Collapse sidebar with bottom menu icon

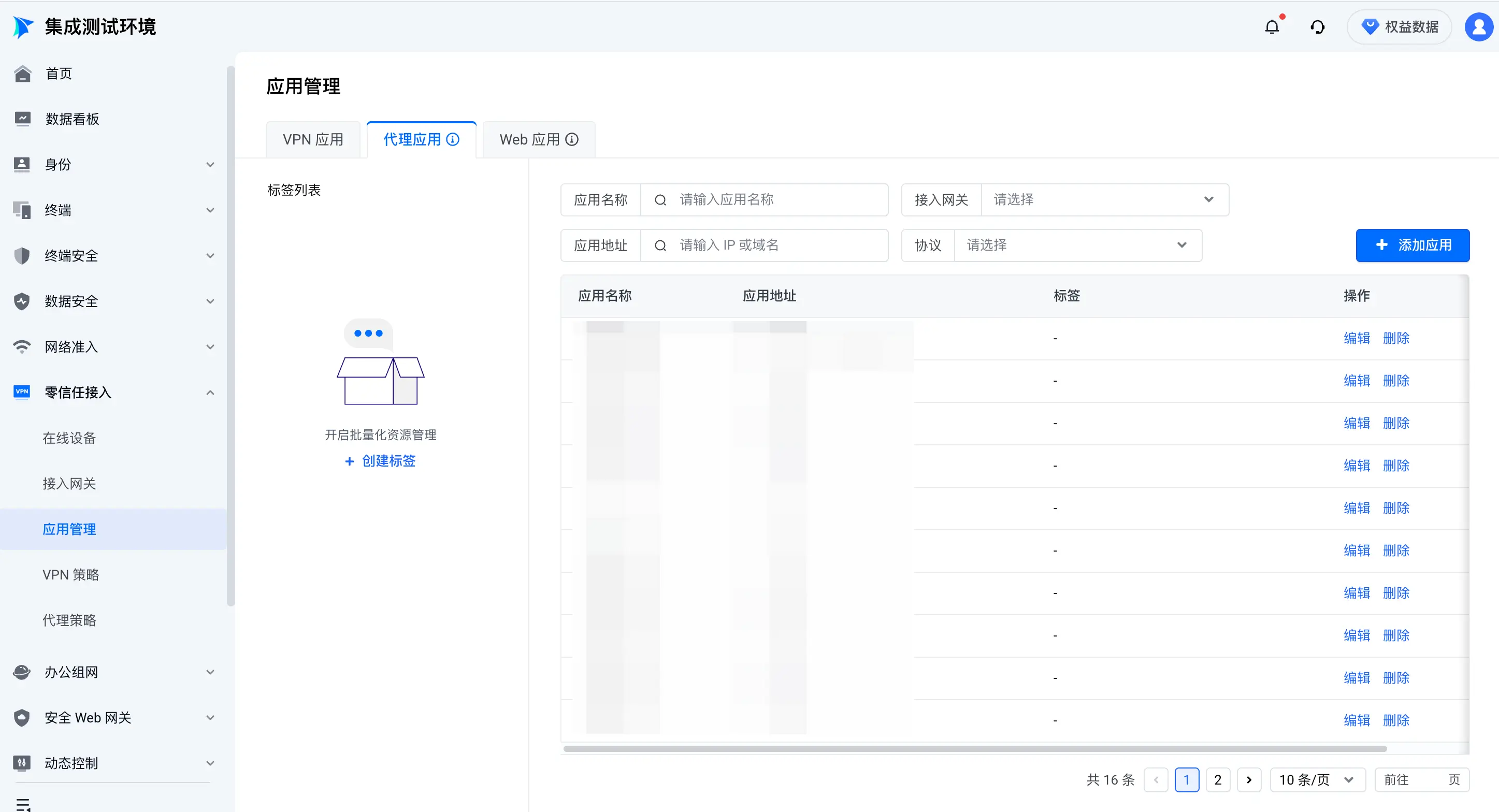[23, 805]
